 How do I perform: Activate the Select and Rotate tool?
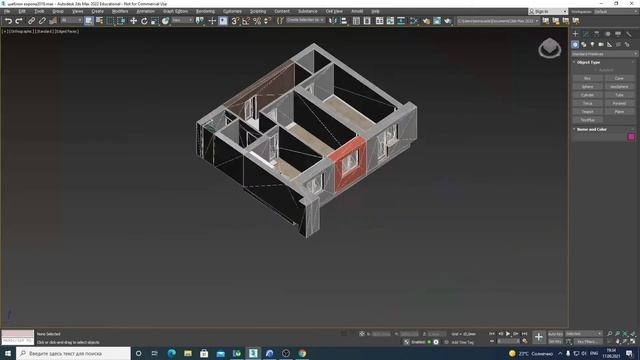tap(144, 21)
